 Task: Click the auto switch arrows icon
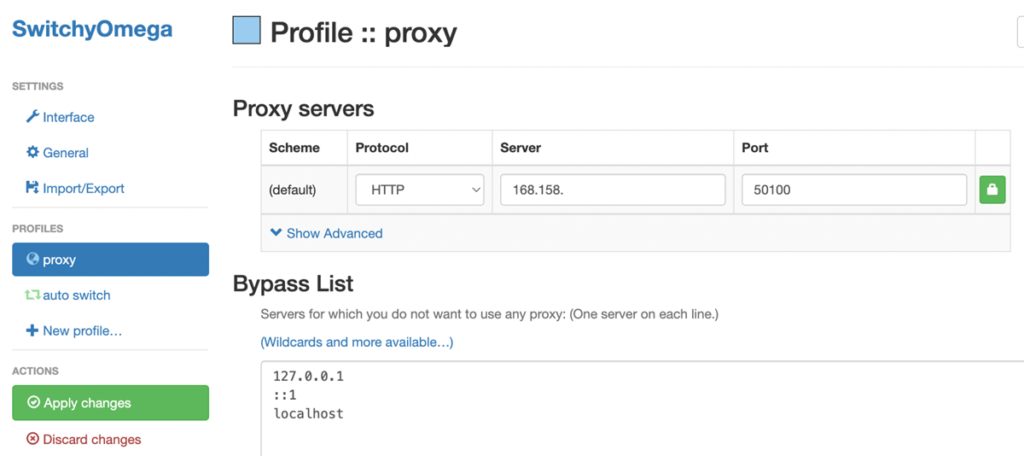pyautogui.click(x=33, y=295)
